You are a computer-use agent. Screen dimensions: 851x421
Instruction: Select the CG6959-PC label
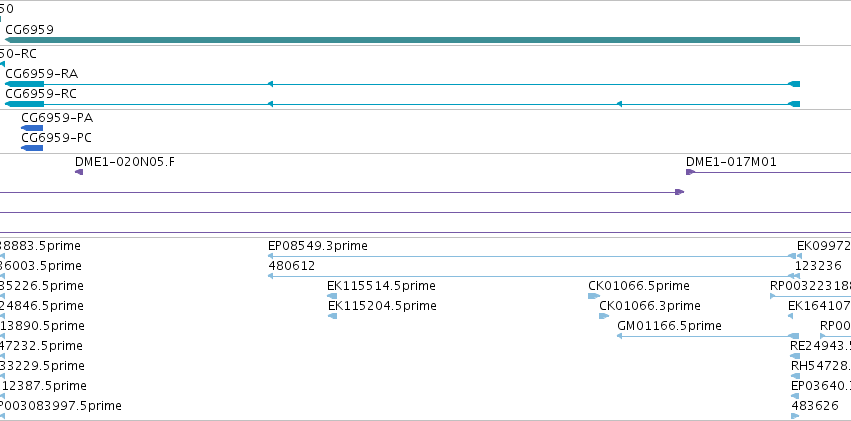56,138
